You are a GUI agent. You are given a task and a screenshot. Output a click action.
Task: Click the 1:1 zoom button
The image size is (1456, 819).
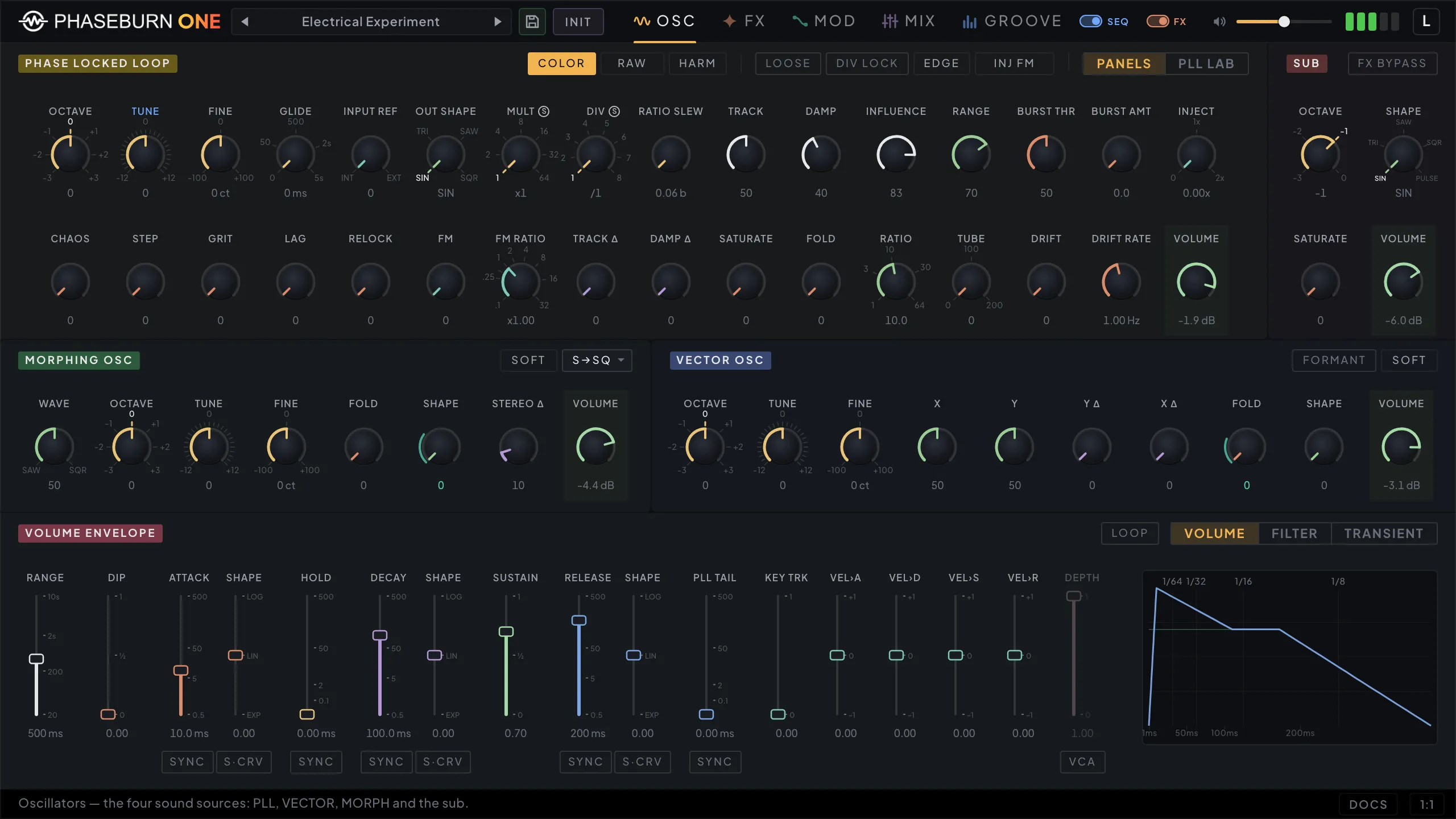tap(1426, 804)
